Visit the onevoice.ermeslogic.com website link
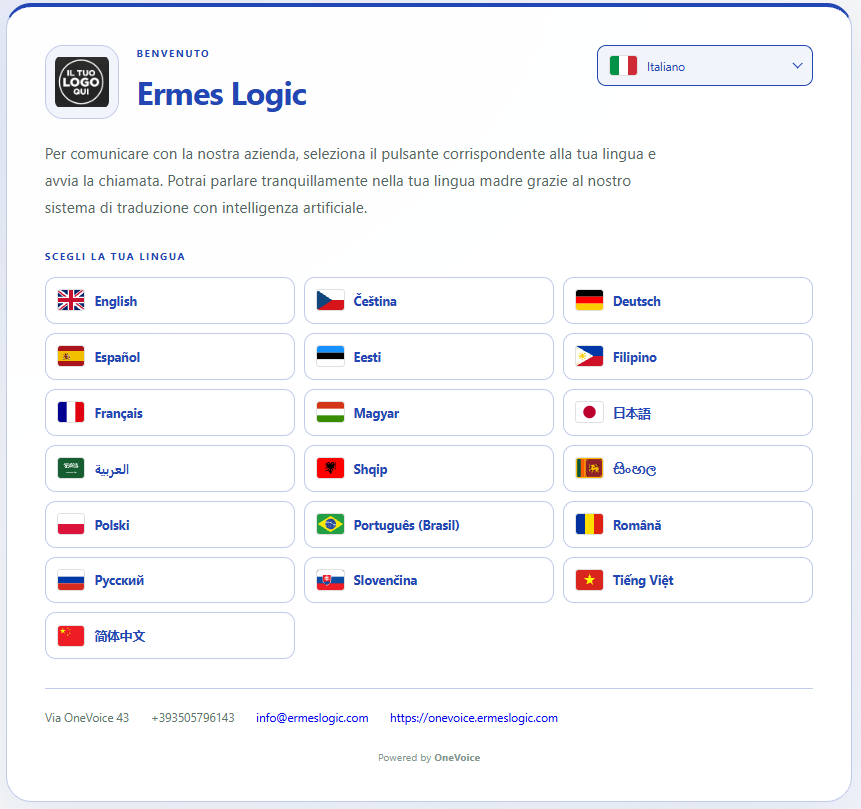The image size is (861, 809). pos(473,718)
